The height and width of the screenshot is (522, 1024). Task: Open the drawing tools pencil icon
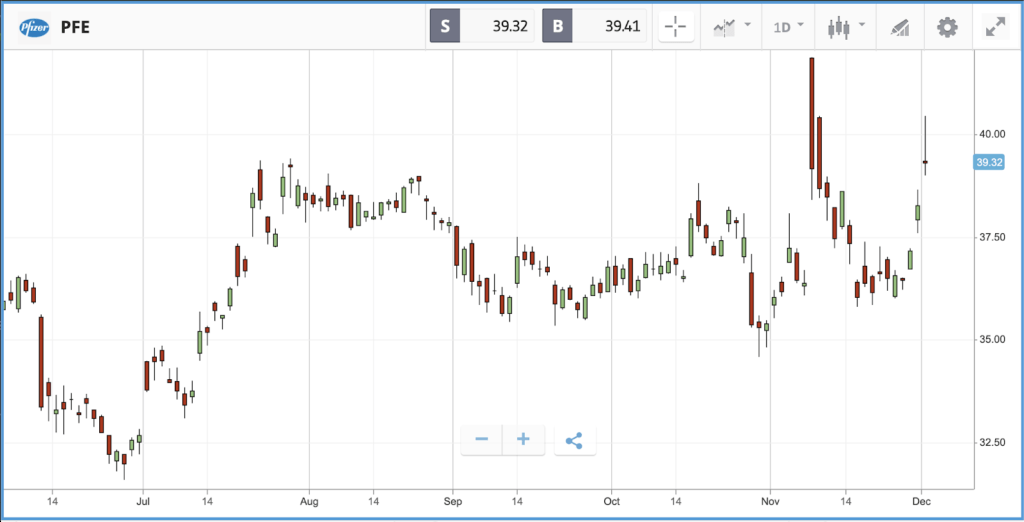(x=900, y=28)
